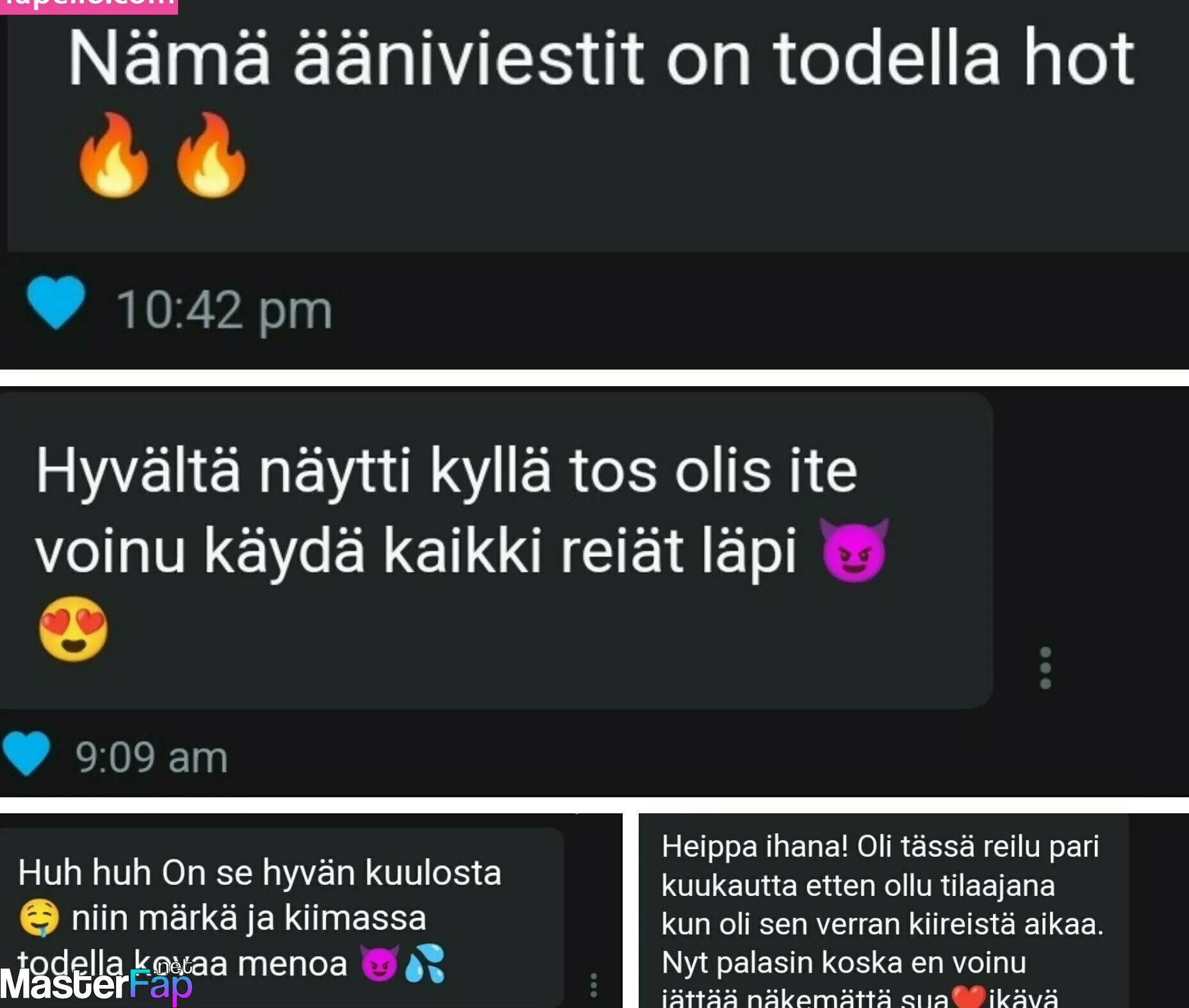The width and height of the screenshot is (1189, 1008).
Task: Tap the blue heart beside 9:09 am
Action: tap(26, 754)
